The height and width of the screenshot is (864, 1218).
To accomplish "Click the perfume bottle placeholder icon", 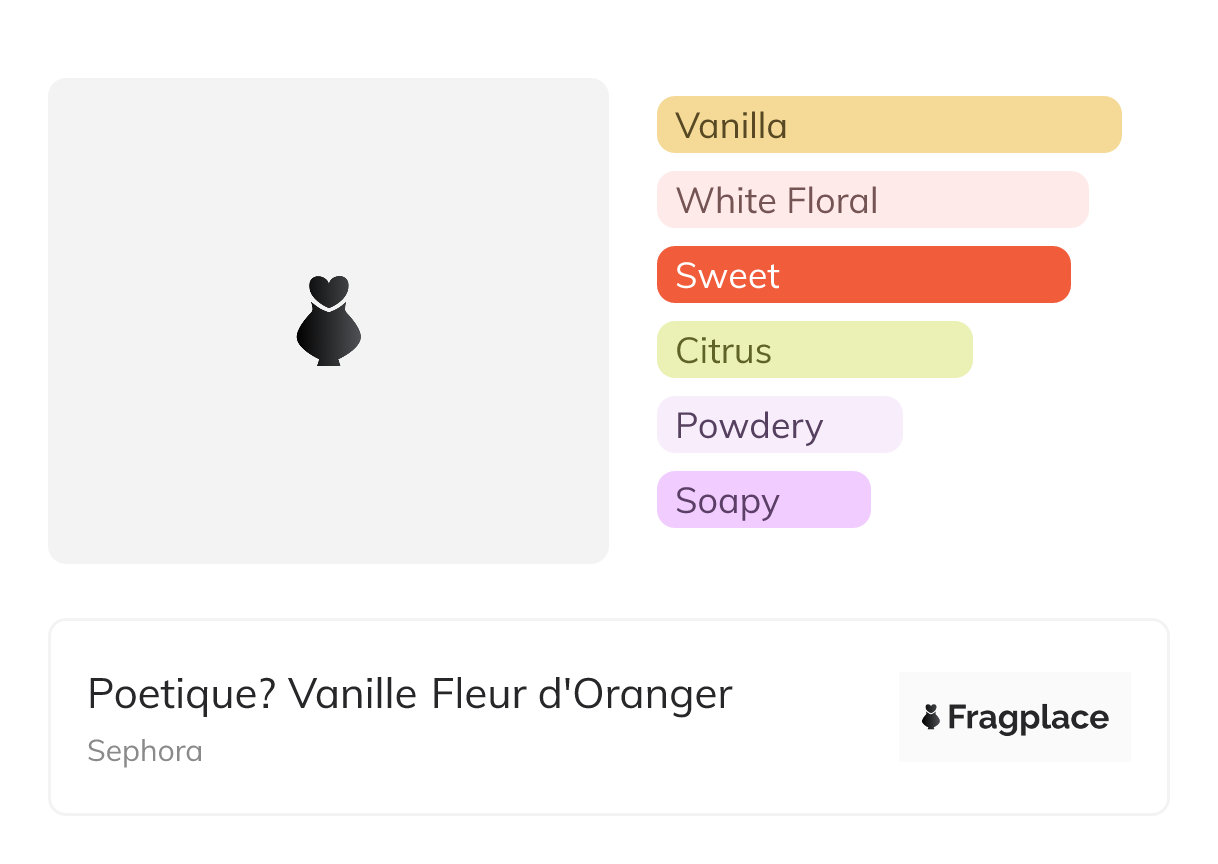I will (x=328, y=321).
